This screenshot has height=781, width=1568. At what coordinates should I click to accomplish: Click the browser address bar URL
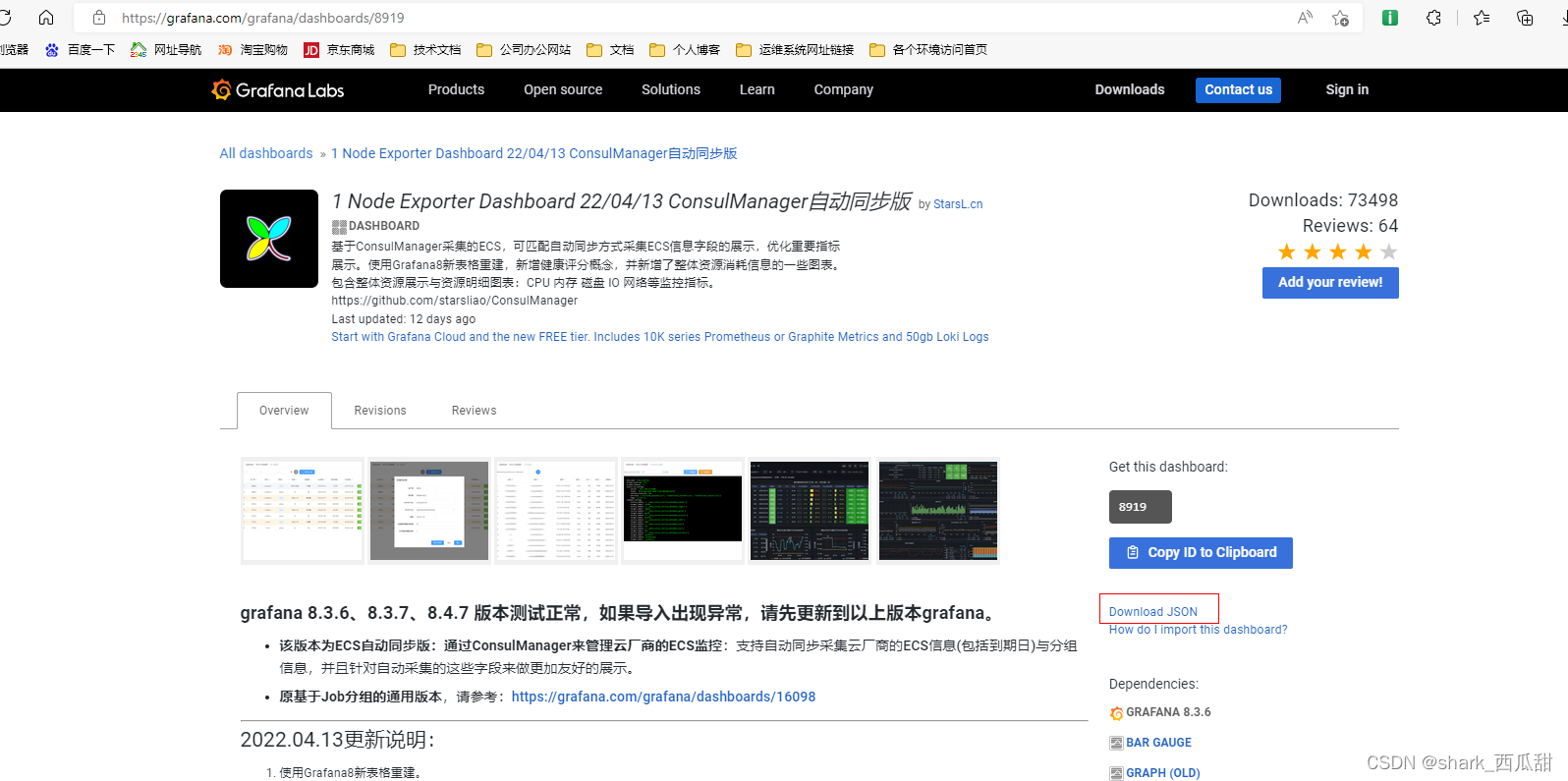click(x=263, y=18)
